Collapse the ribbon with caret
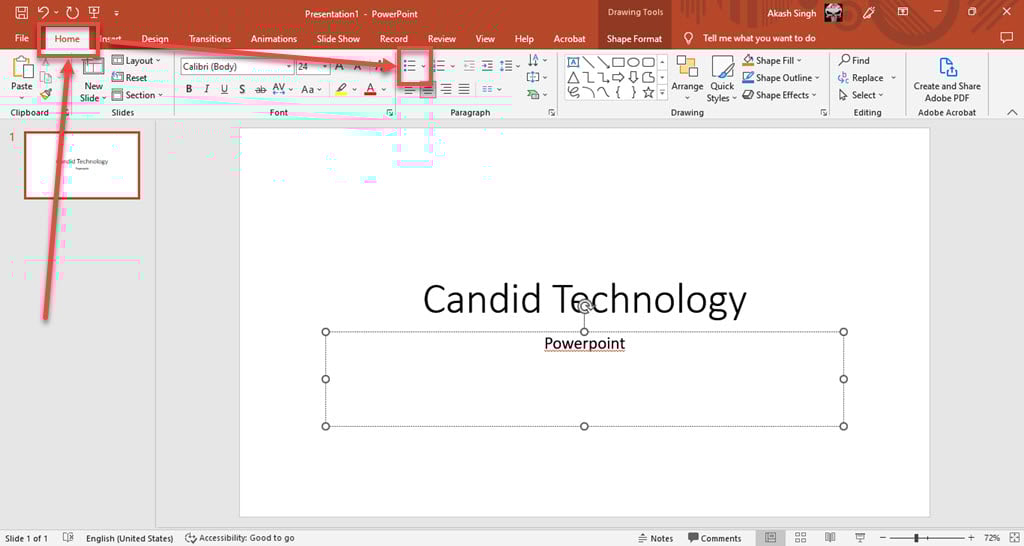This screenshot has height=546, width=1024. click(x=1012, y=112)
